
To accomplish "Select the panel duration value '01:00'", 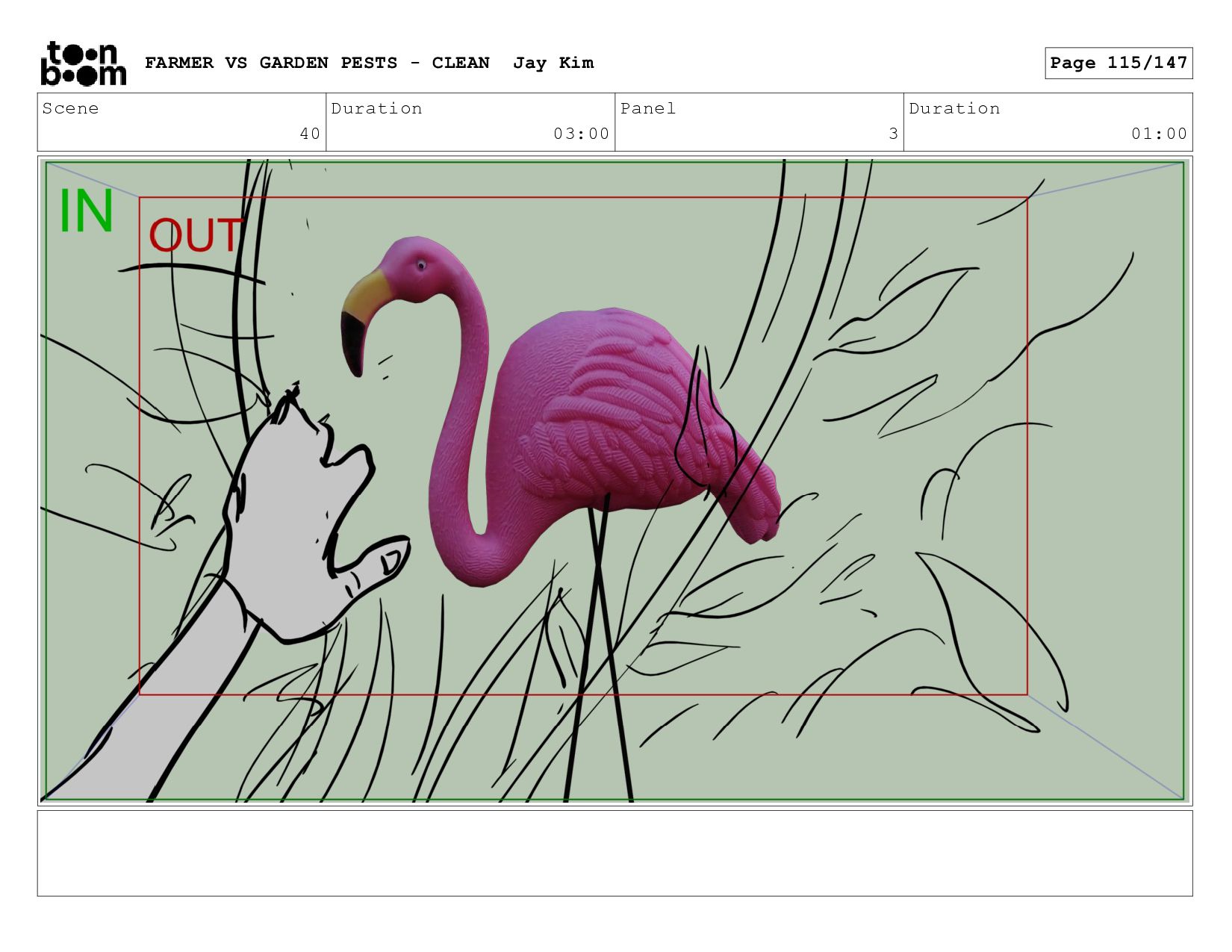I will [x=1159, y=134].
